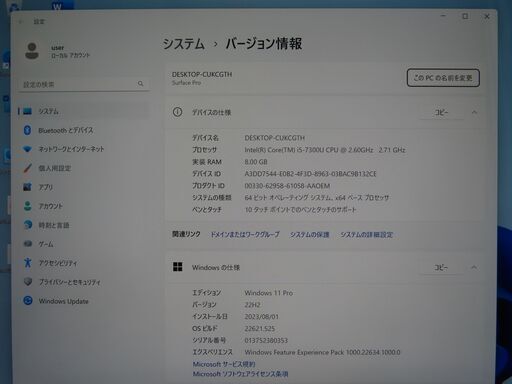Click 実装 RAM value 8.00 GB
512x384 pixels.
[x=256, y=162]
